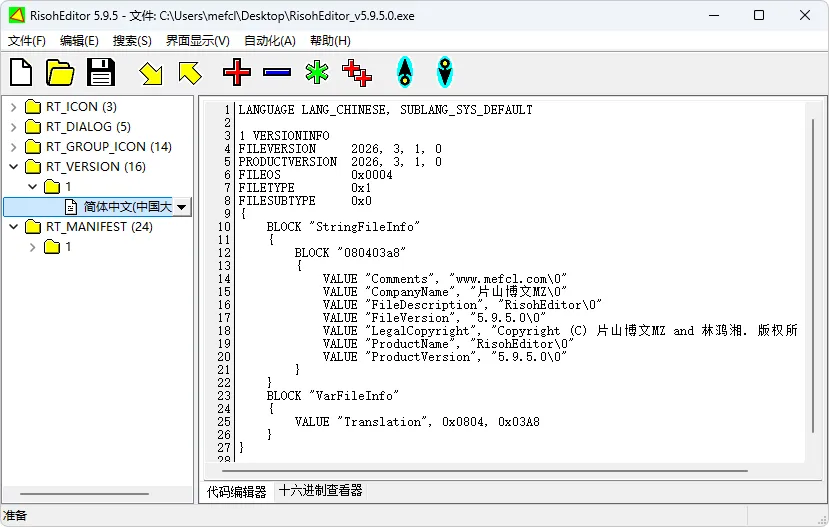Open the 界面显示(V) menu
Screen dimensions: 829x527
point(197,41)
